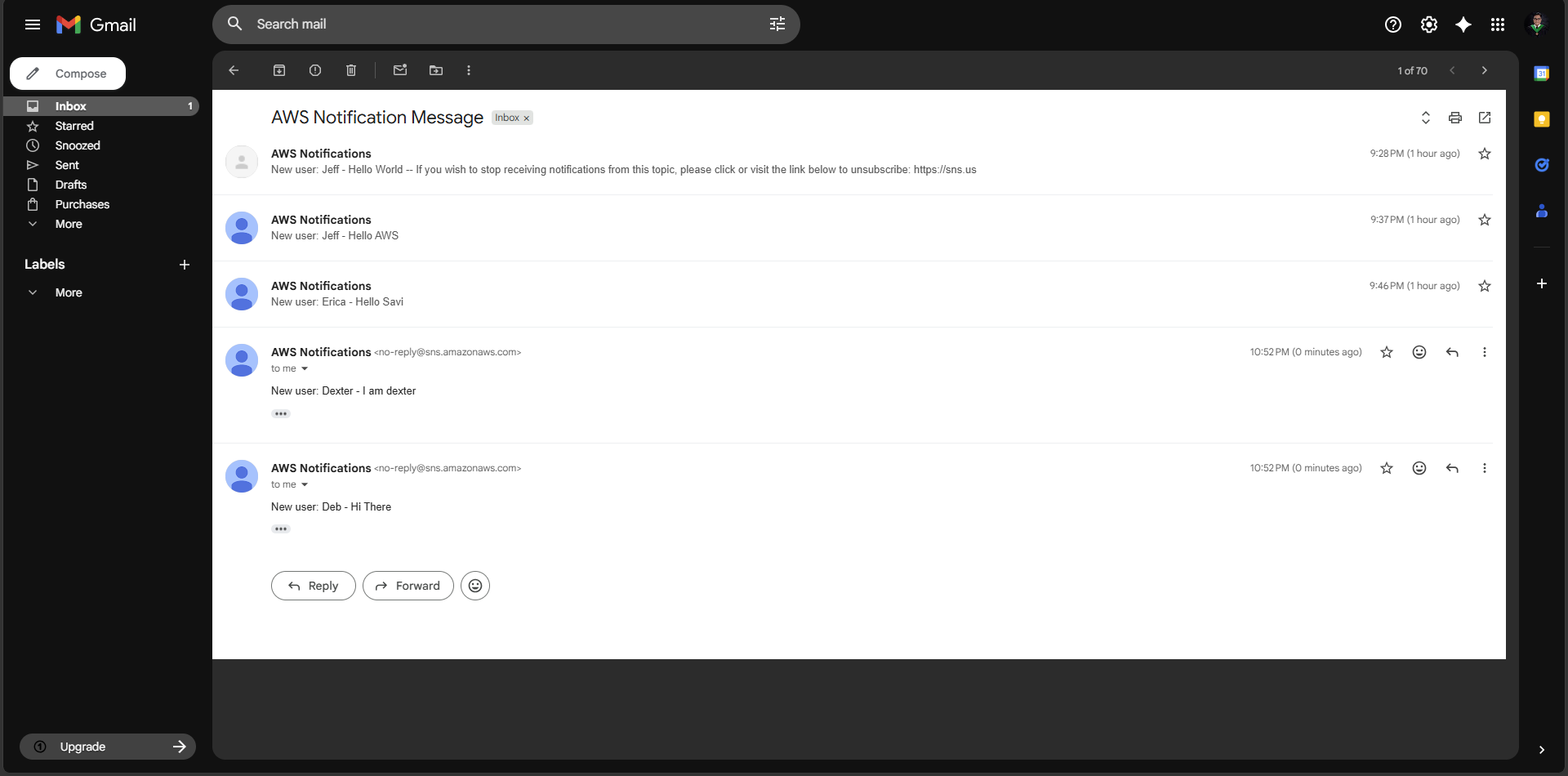Compose a new email
Screen dimensions: 1568x776
click(68, 74)
